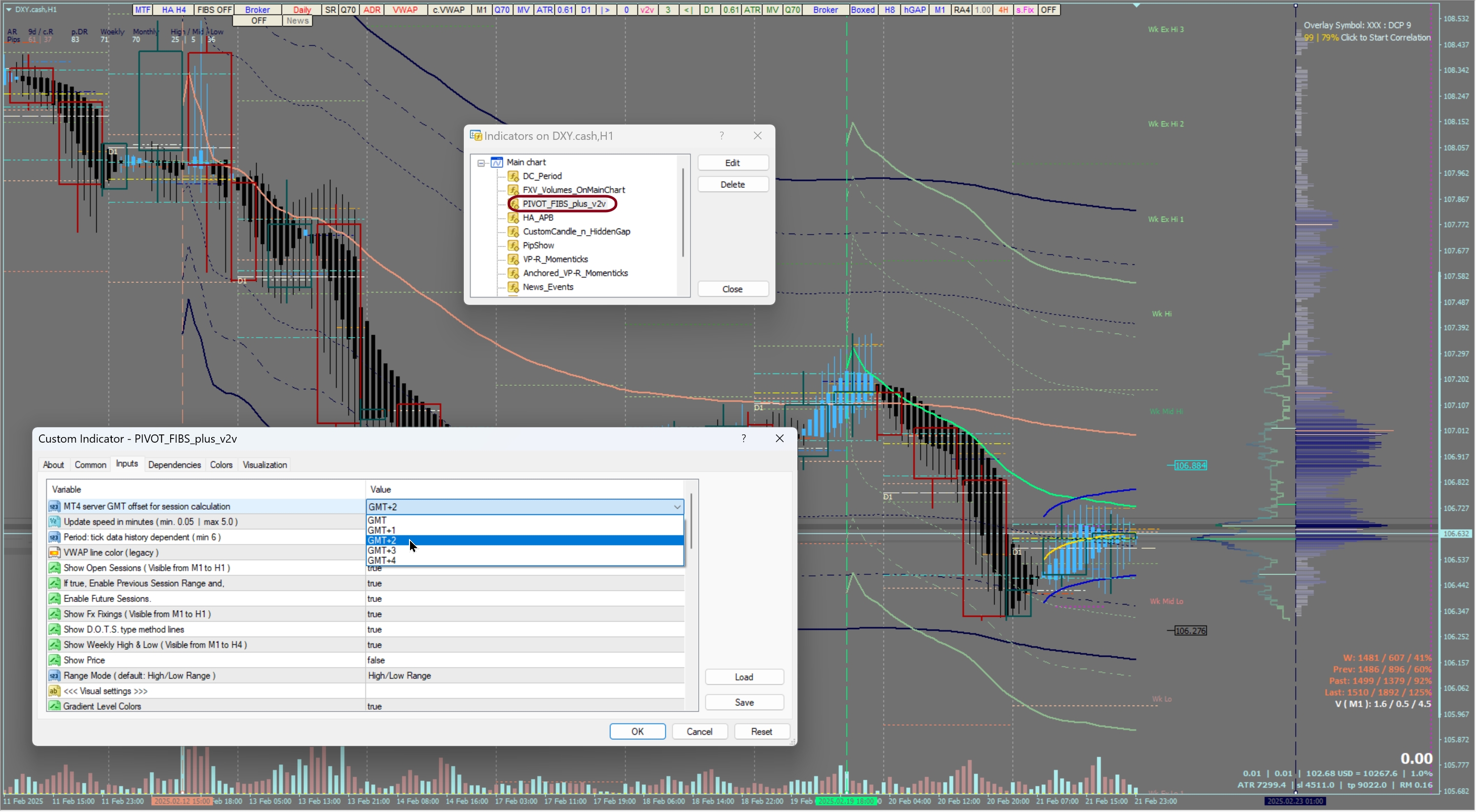Select the HA_APB indicator icon
Screen dimensions: 1476x812
pos(514,218)
